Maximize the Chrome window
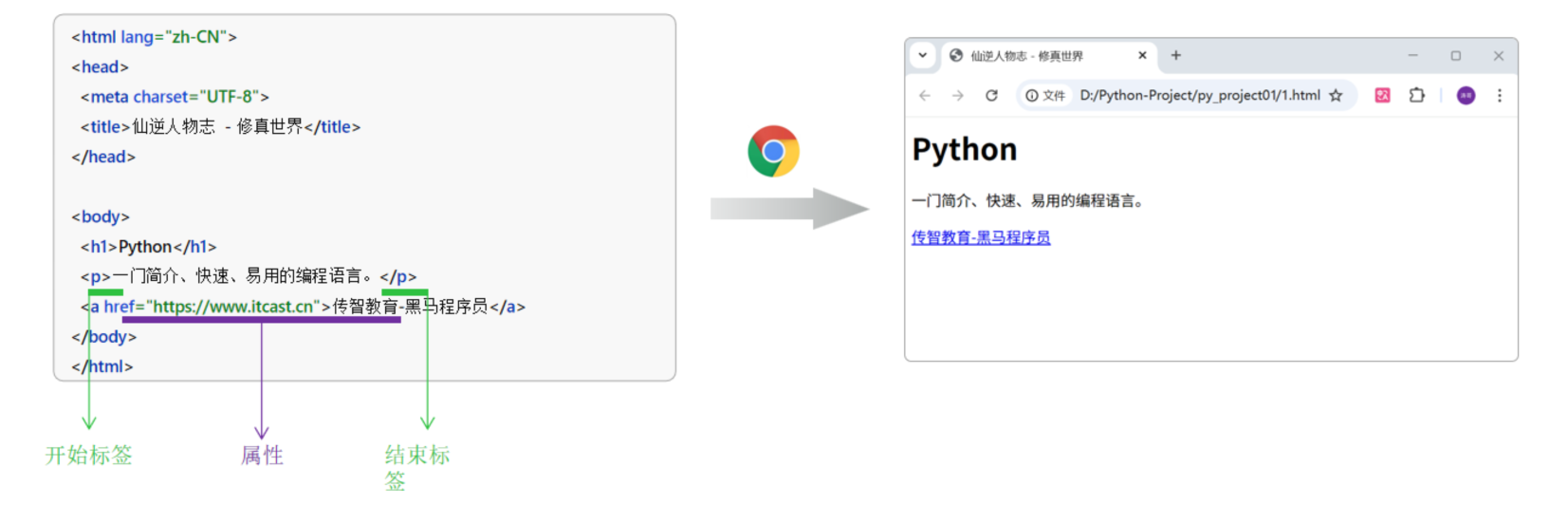Viewport: 1568px width, 505px height. [x=1456, y=56]
